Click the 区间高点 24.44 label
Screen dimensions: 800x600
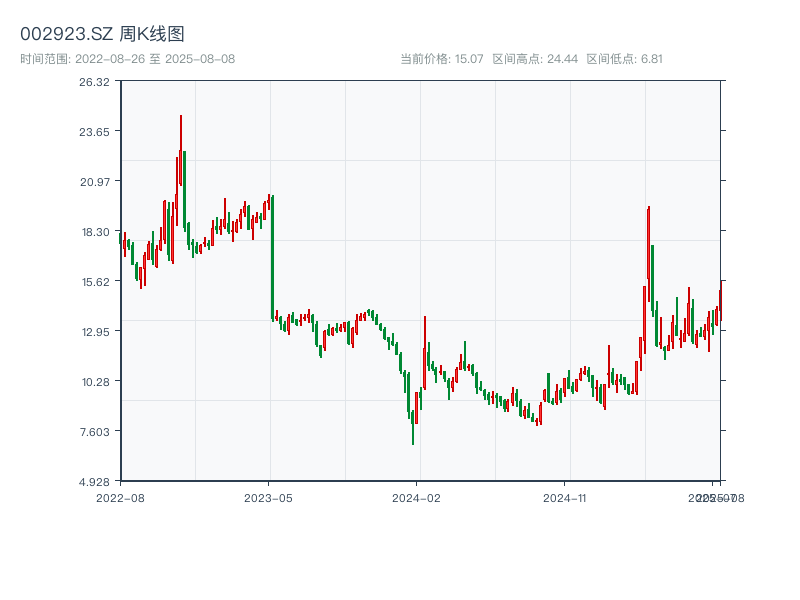click(535, 59)
